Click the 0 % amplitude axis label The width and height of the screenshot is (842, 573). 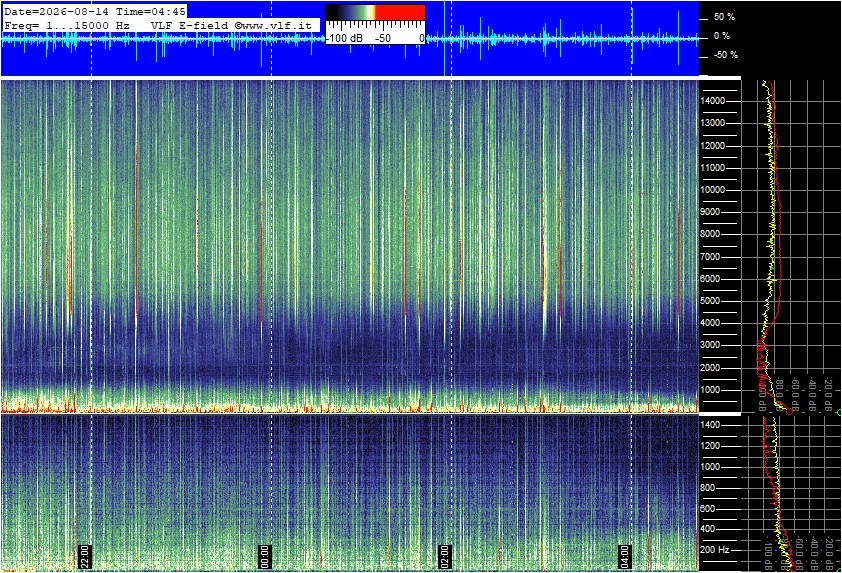[722, 36]
